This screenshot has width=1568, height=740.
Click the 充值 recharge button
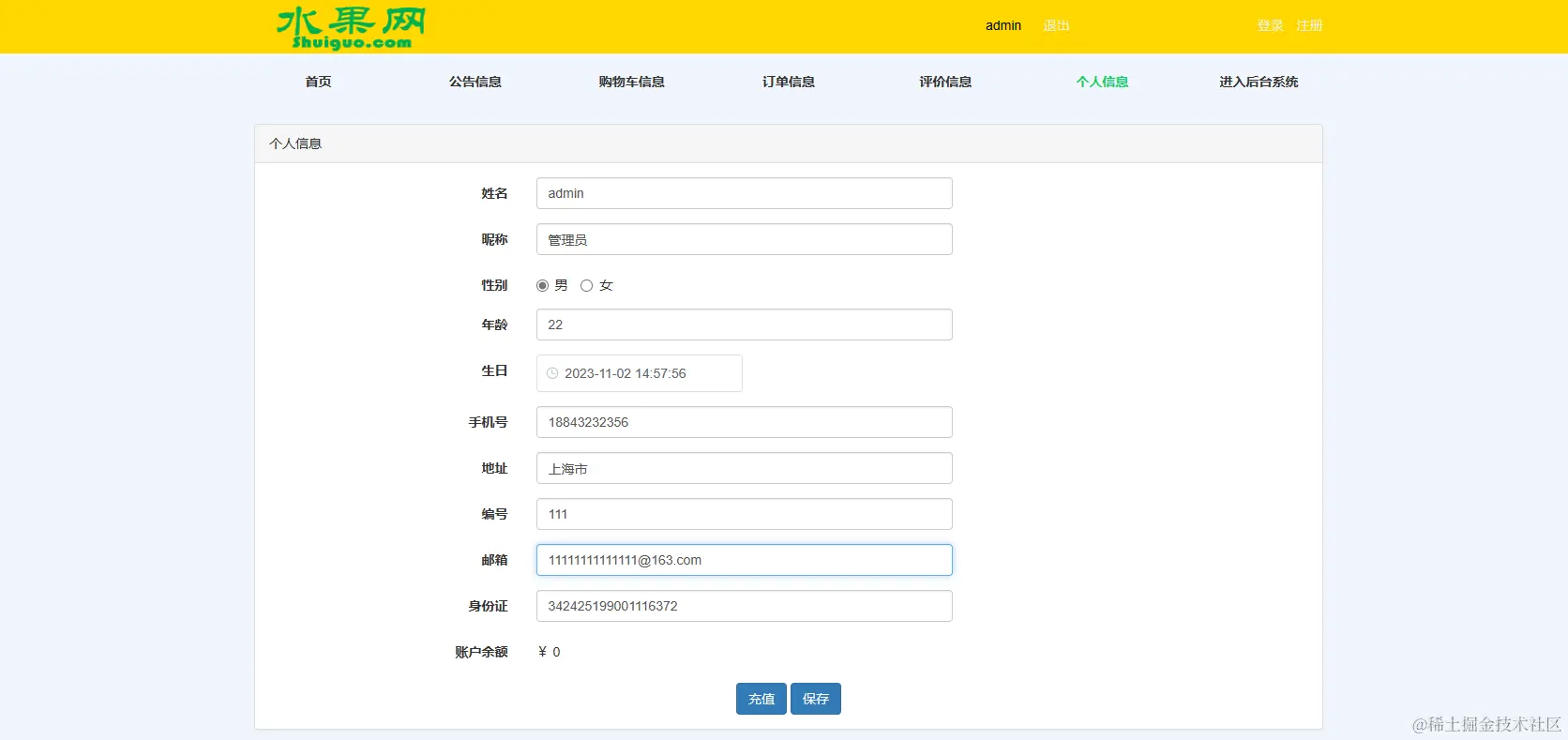[761, 699]
